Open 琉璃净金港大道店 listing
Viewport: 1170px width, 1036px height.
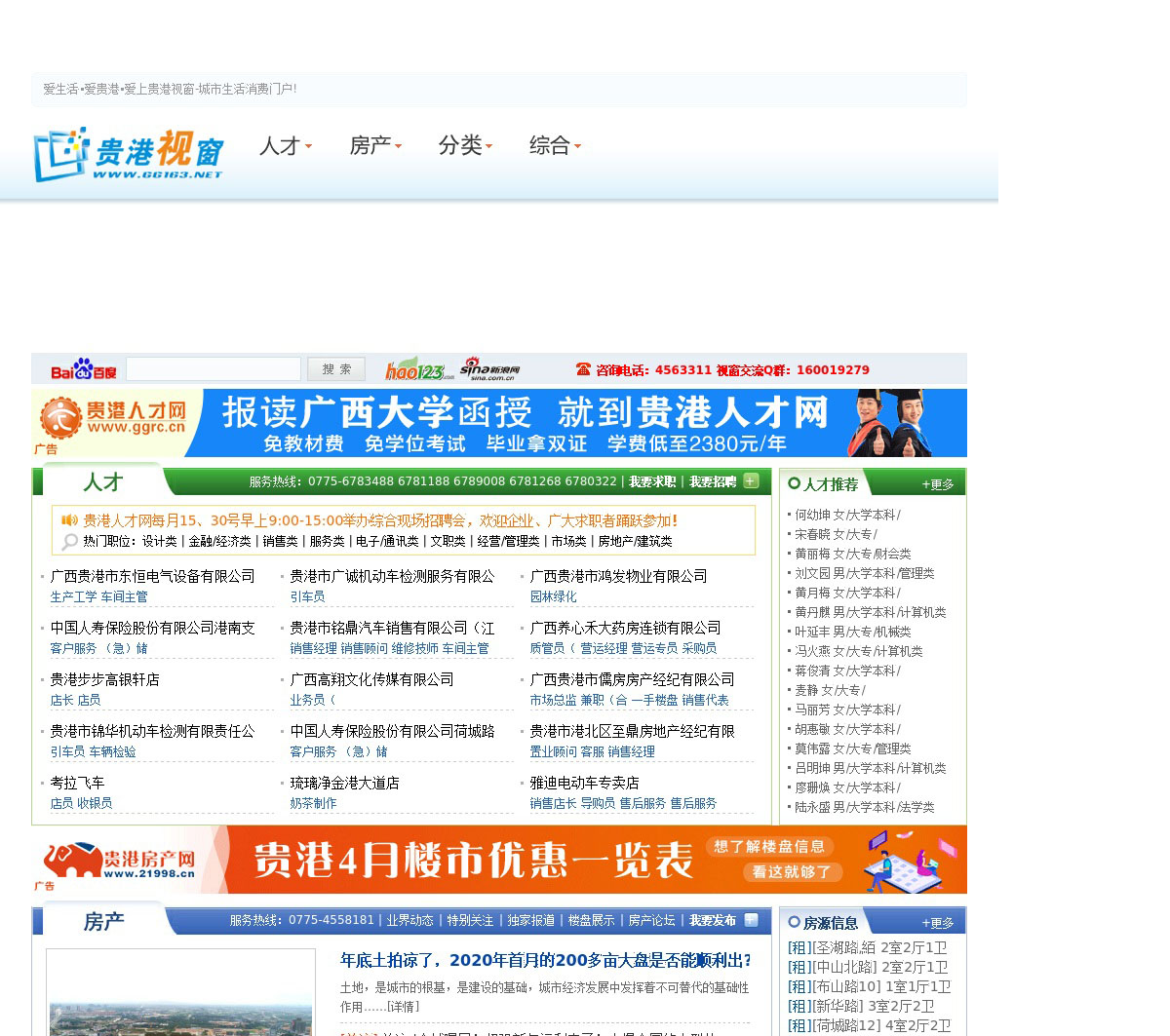(344, 784)
